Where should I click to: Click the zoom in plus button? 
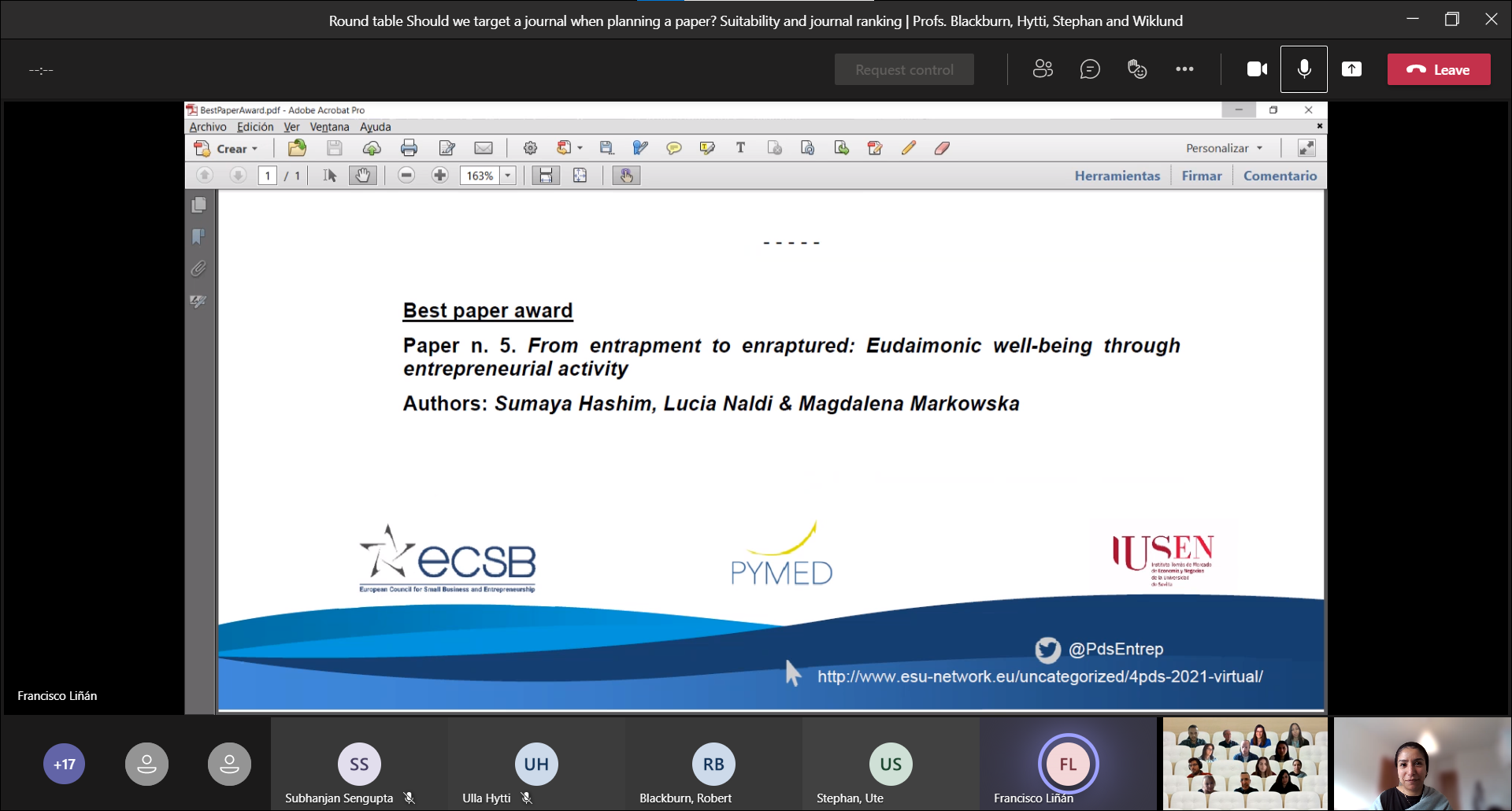(439, 176)
